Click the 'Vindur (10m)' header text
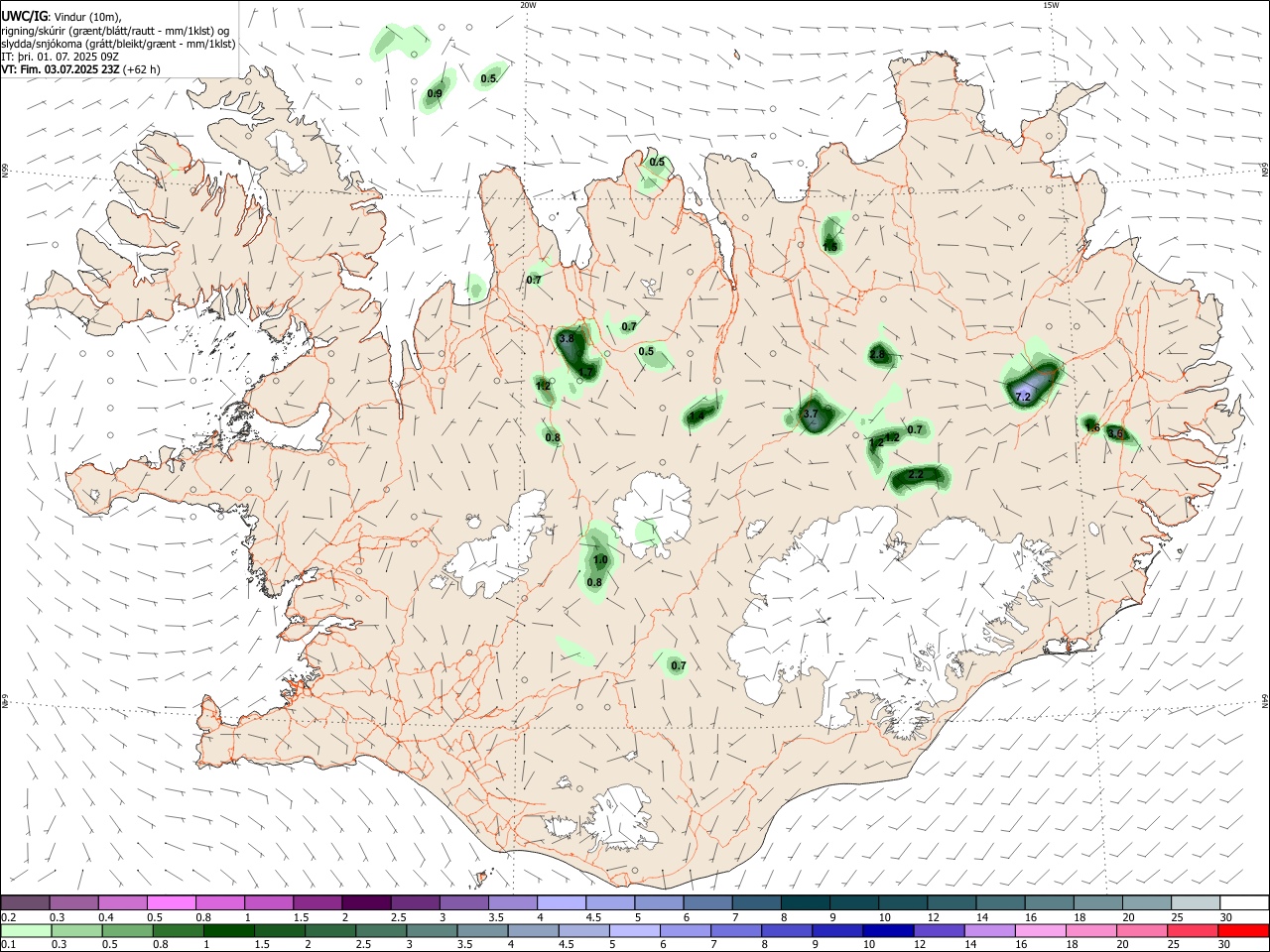This screenshot has width=1270, height=952. pyautogui.click(x=85, y=16)
